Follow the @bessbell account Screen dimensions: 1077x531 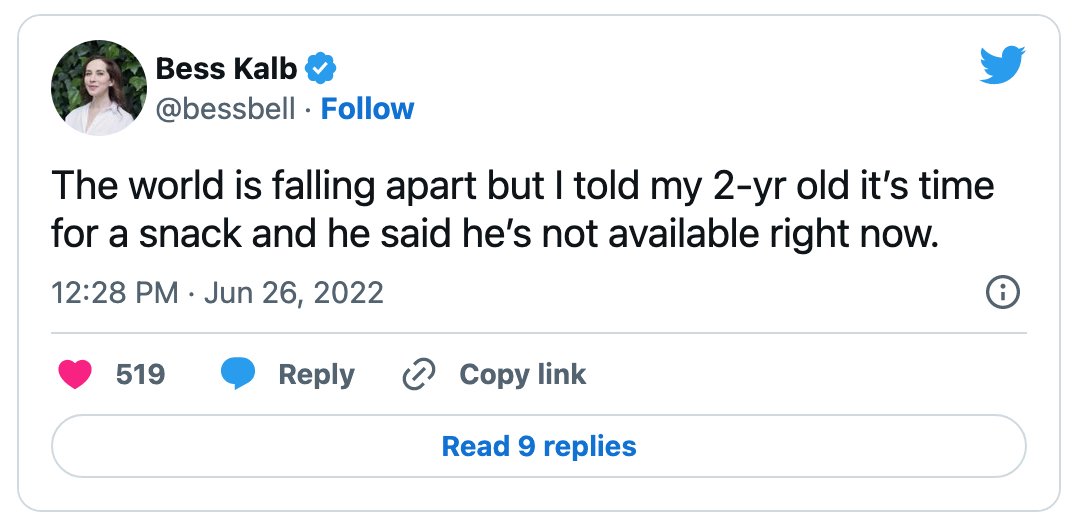click(367, 109)
